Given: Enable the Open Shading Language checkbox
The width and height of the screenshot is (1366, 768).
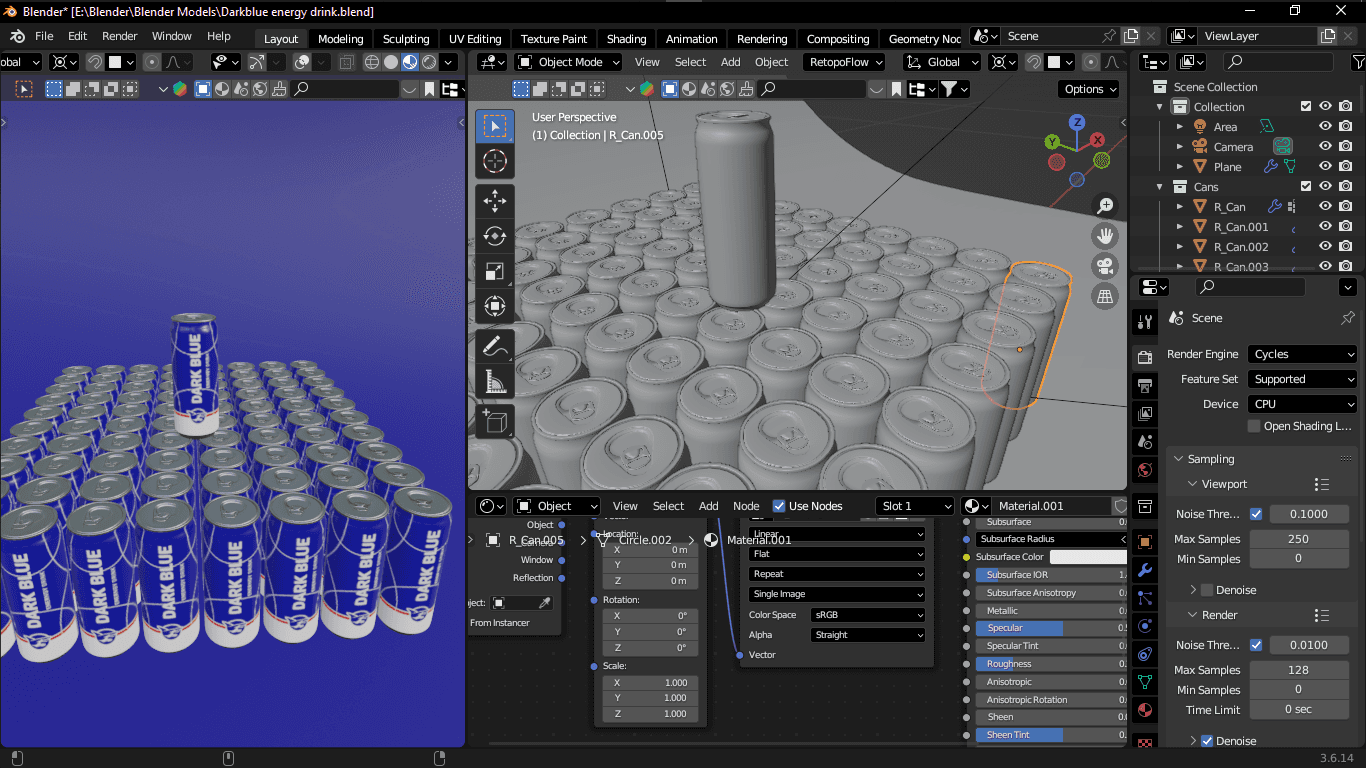Looking at the screenshot, I should [x=1254, y=426].
